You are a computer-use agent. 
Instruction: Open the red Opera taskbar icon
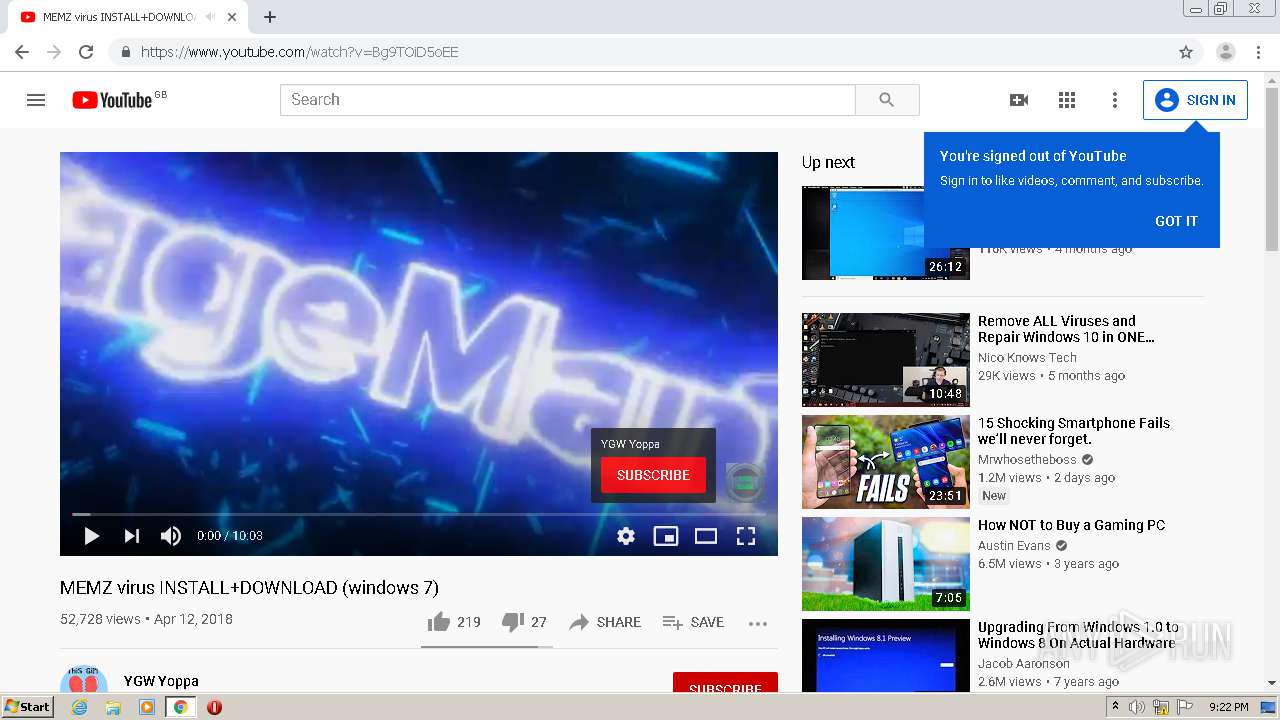pos(214,707)
